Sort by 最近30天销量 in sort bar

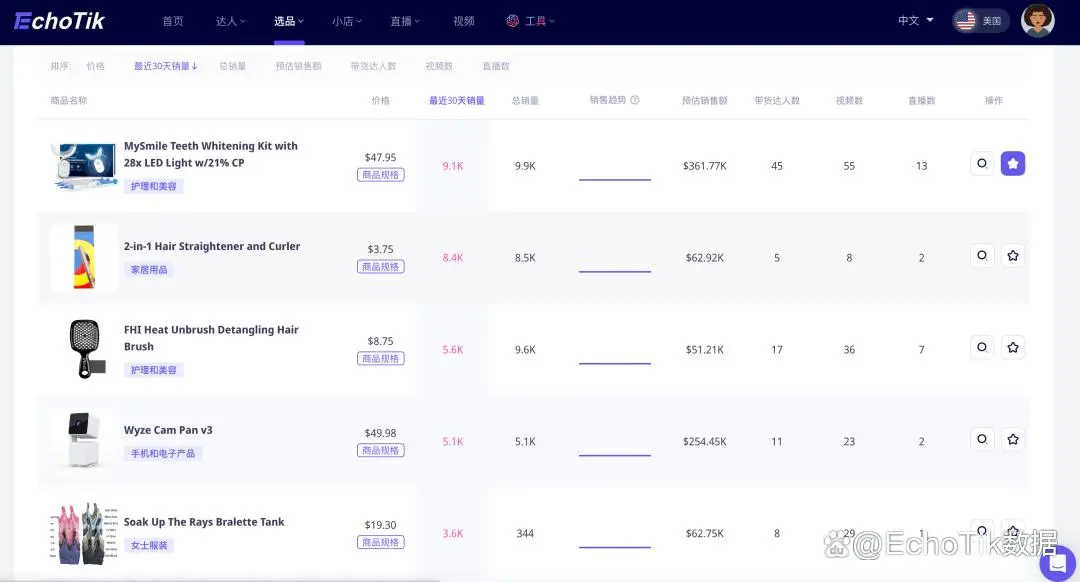click(165, 66)
